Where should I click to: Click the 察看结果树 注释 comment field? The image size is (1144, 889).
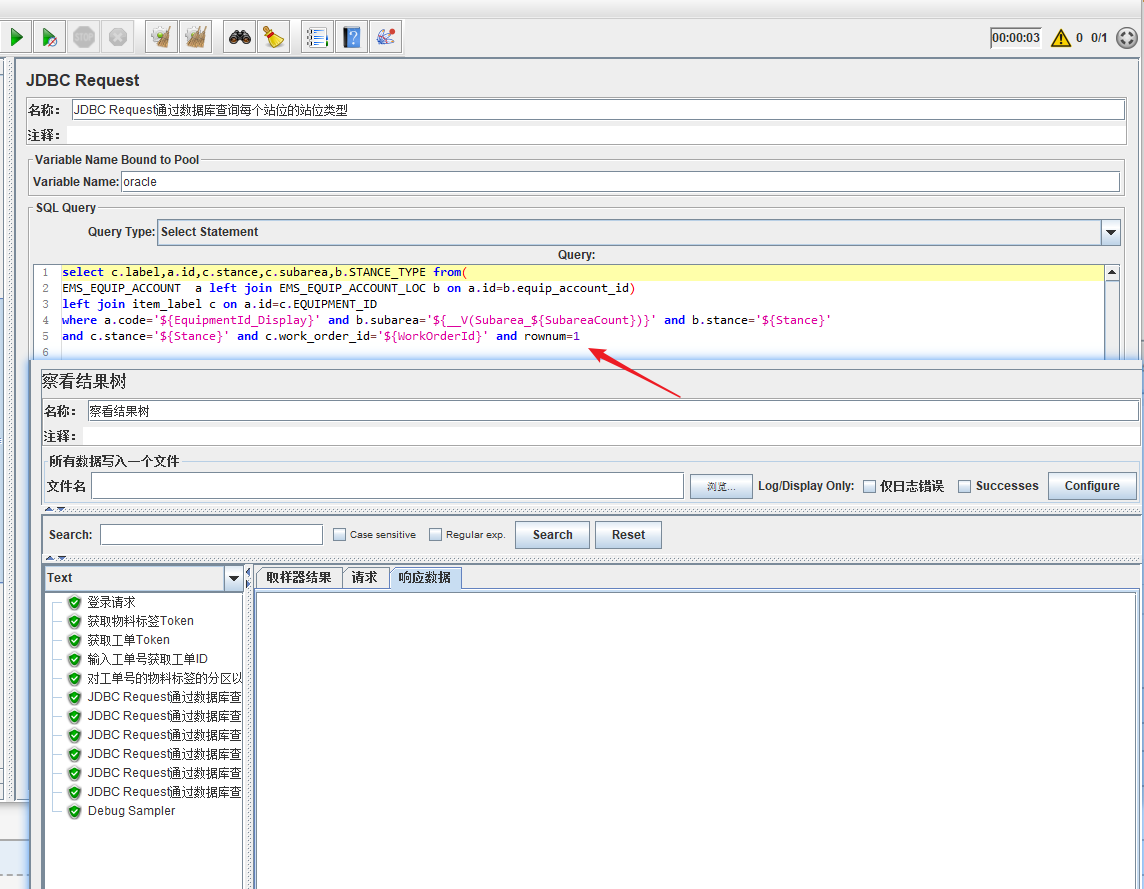[x=610, y=436]
